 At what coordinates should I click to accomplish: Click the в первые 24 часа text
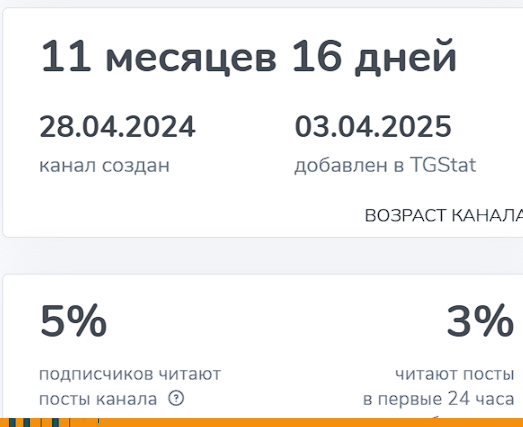pyautogui.click(x=439, y=399)
